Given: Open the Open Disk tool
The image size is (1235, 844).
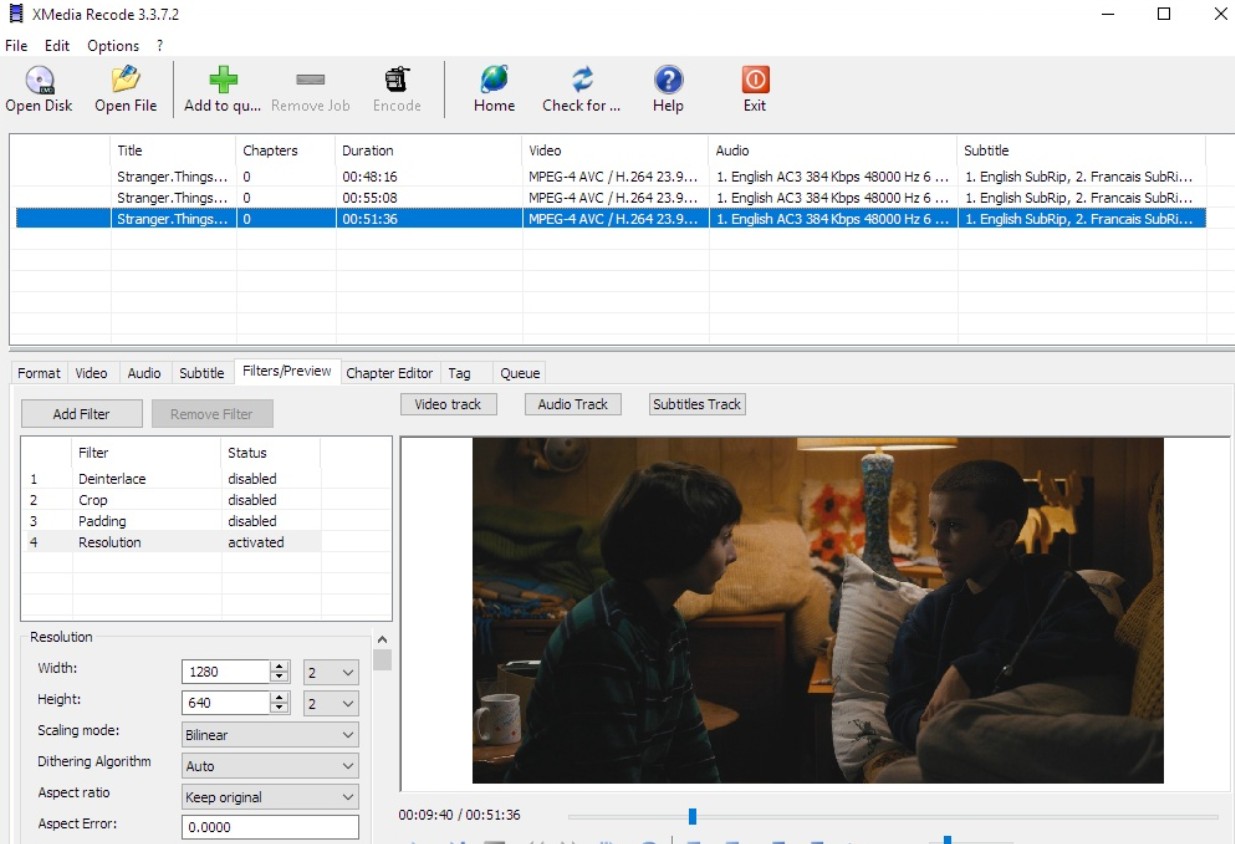Looking at the screenshot, I should [x=39, y=89].
